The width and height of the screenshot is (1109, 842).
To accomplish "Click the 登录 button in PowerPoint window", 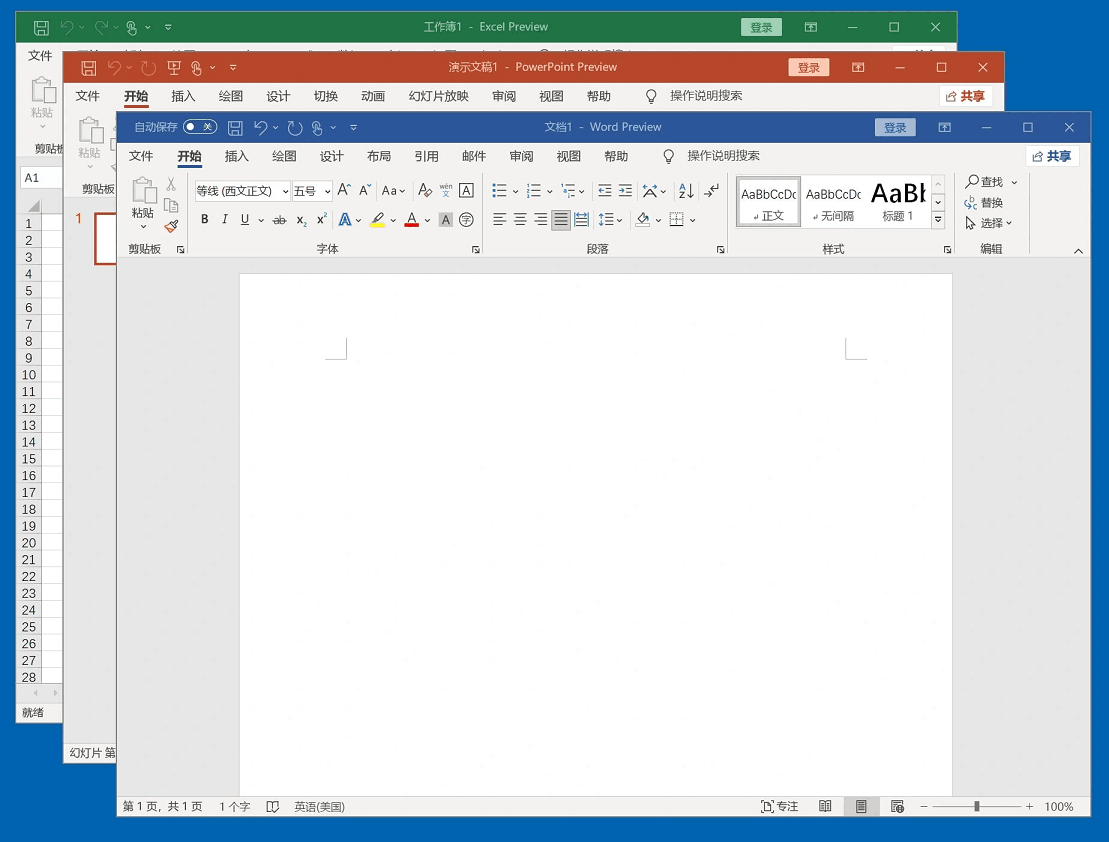I will (x=808, y=67).
